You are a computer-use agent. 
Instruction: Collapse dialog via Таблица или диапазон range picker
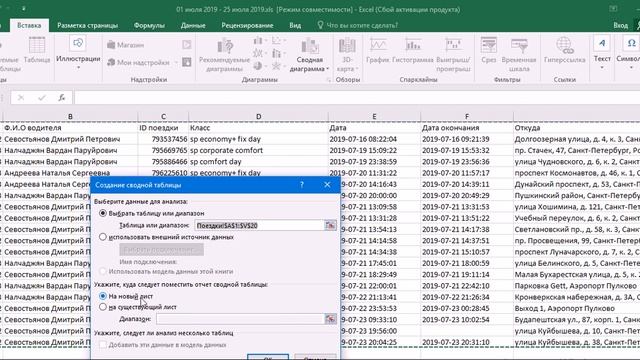pos(330,225)
